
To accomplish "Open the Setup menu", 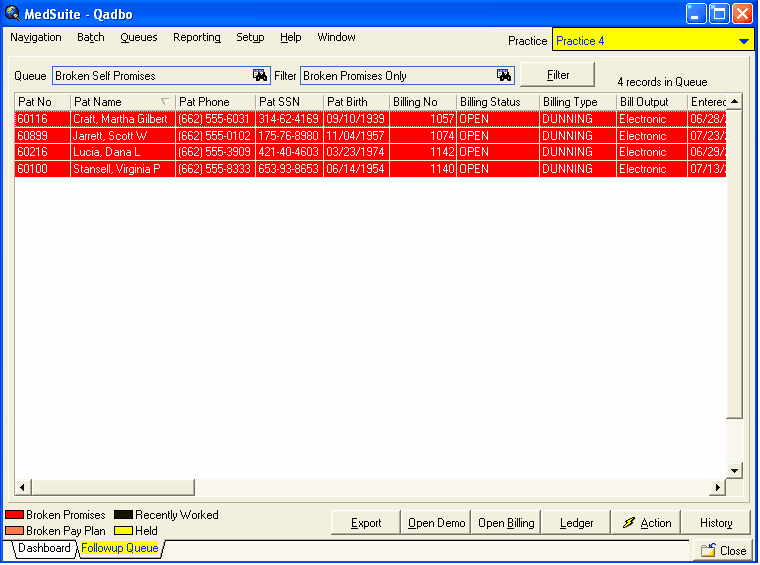I will 250,37.
